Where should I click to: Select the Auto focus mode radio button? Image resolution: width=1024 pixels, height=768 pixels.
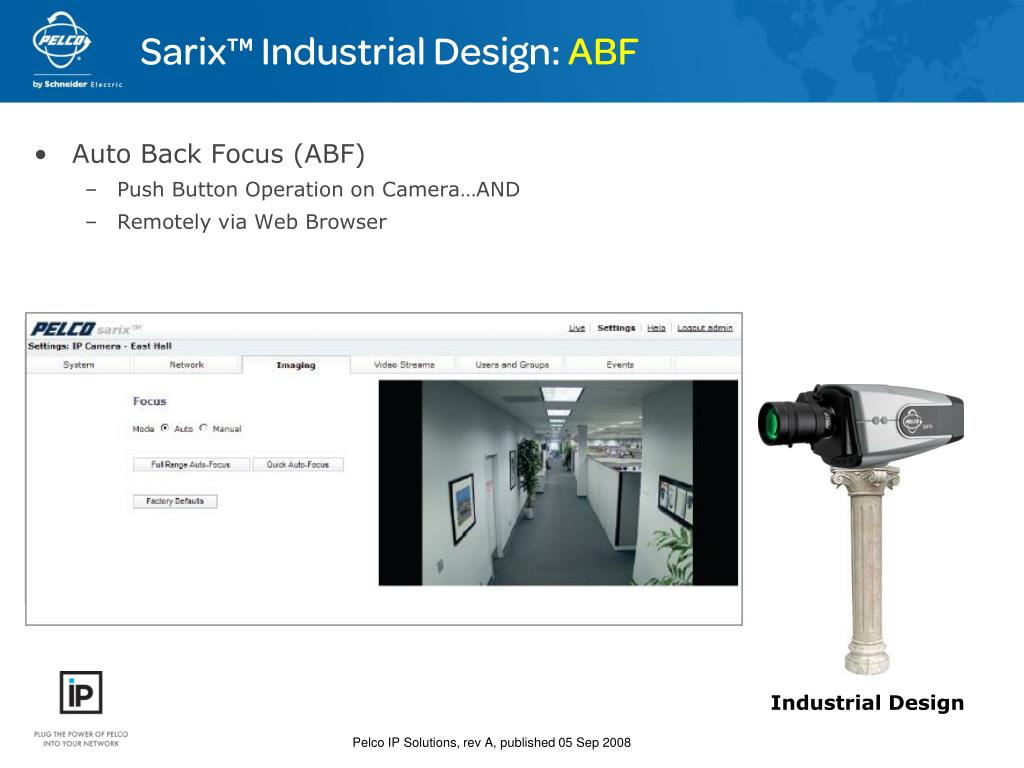pos(165,428)
